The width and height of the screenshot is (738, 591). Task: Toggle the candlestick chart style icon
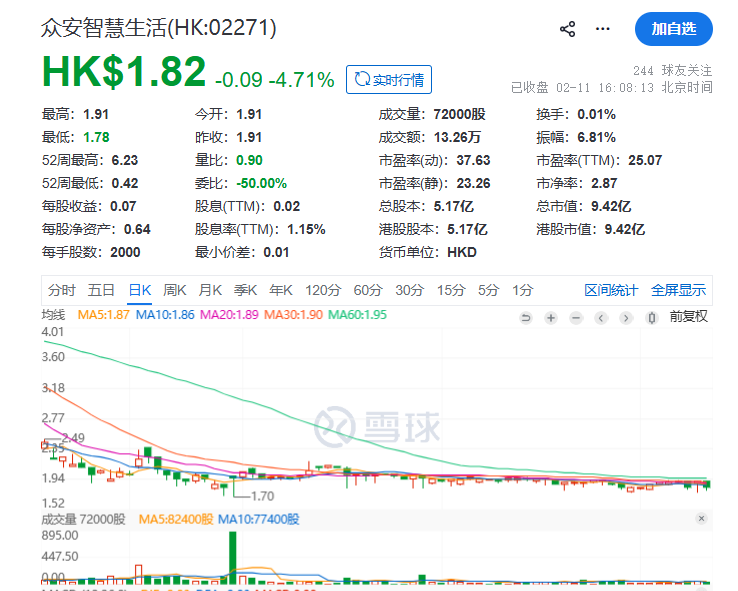coord(651,318)
